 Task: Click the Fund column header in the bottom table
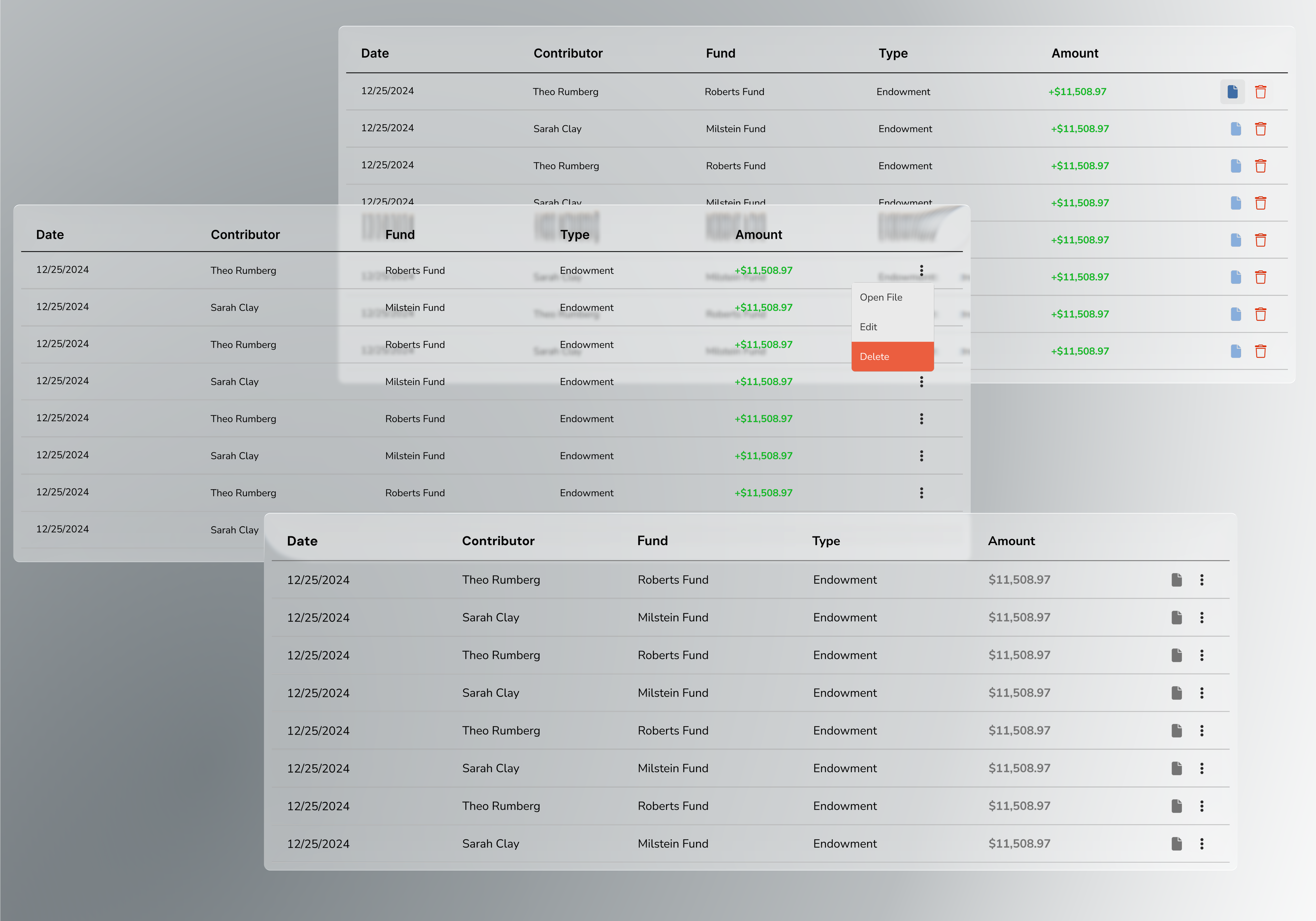tap(652, 541)
